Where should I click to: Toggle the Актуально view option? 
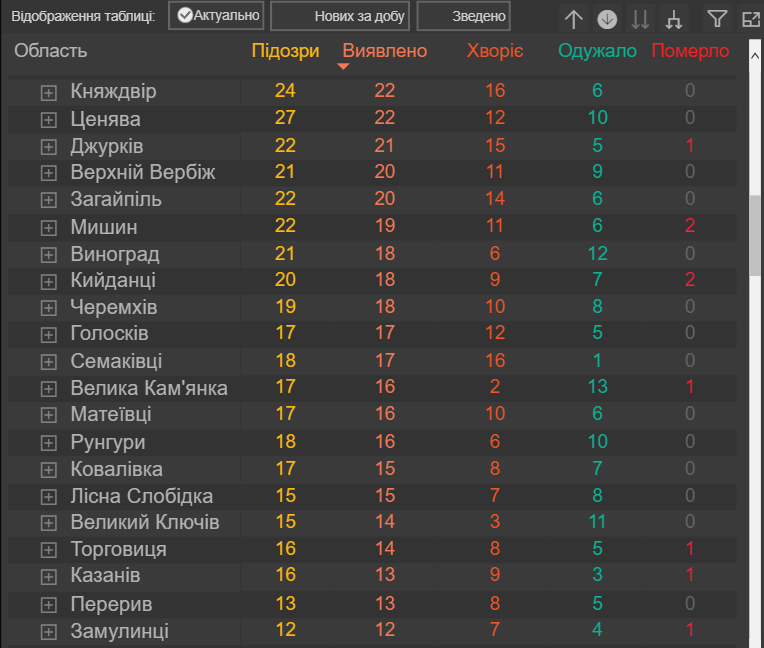click(x=216, y=16)
